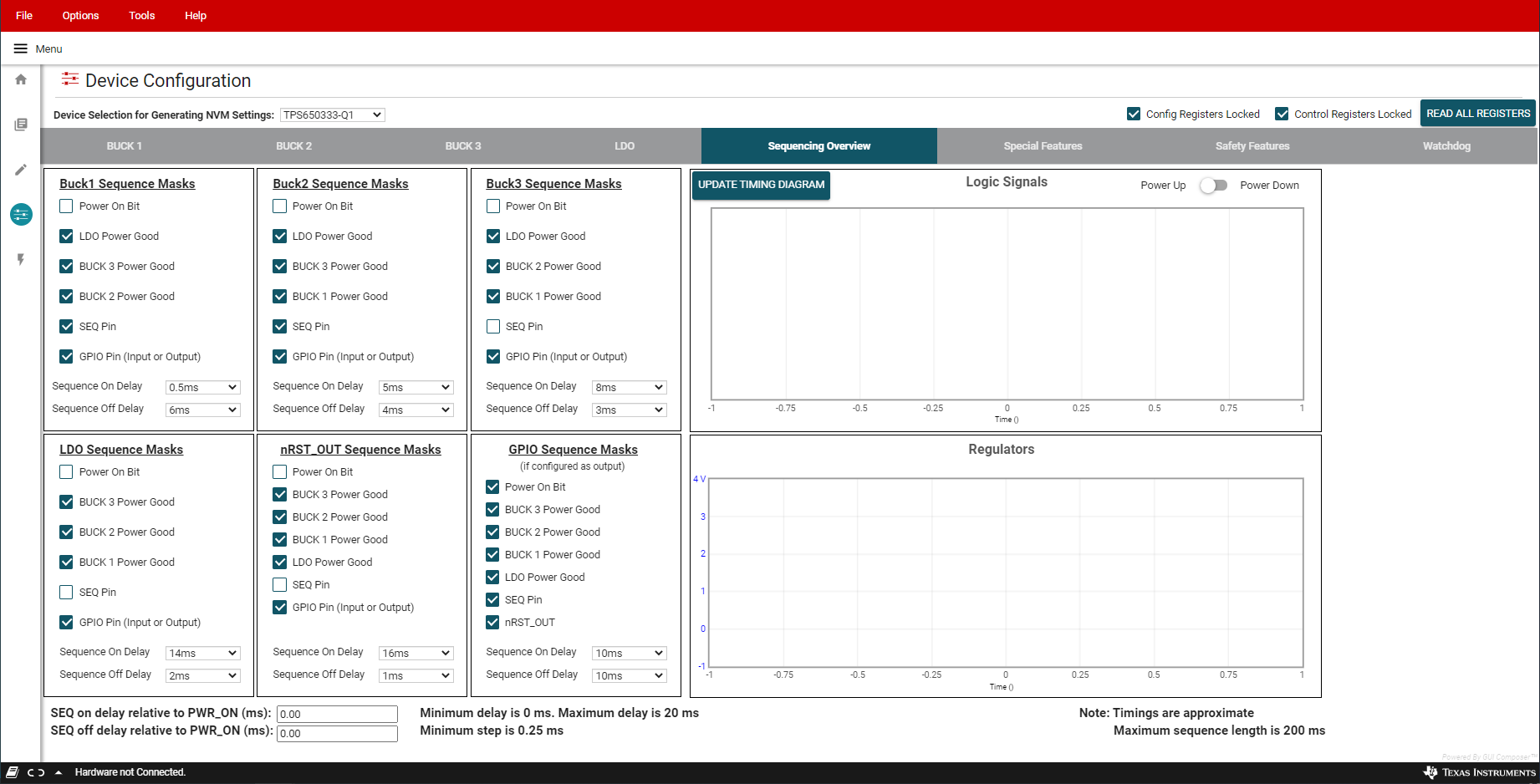Click the book icon in status bar
Viewport: 1540px width, 784px height.
[x=13, y=772]
